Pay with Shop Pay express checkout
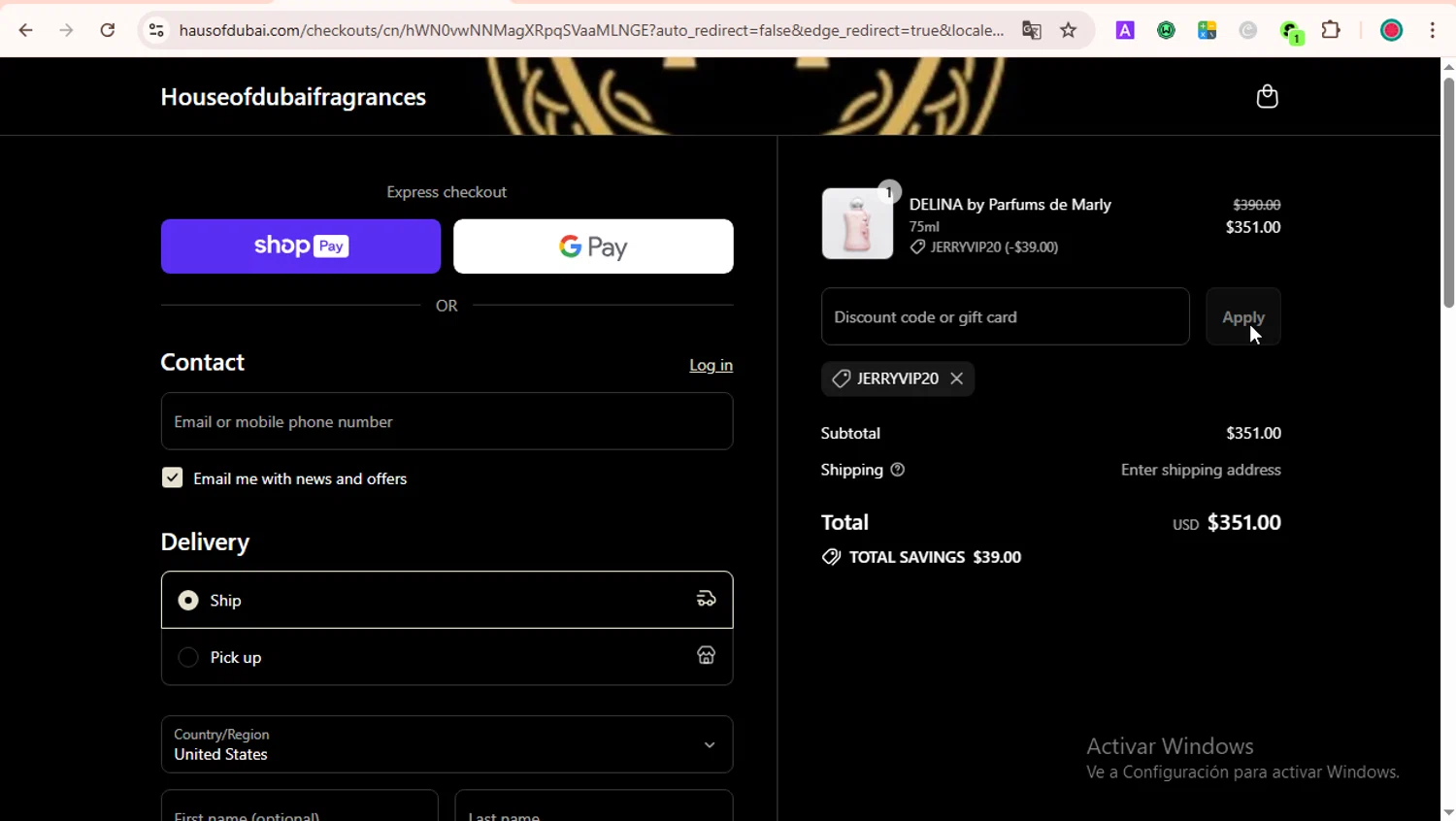 click(301, 246)
